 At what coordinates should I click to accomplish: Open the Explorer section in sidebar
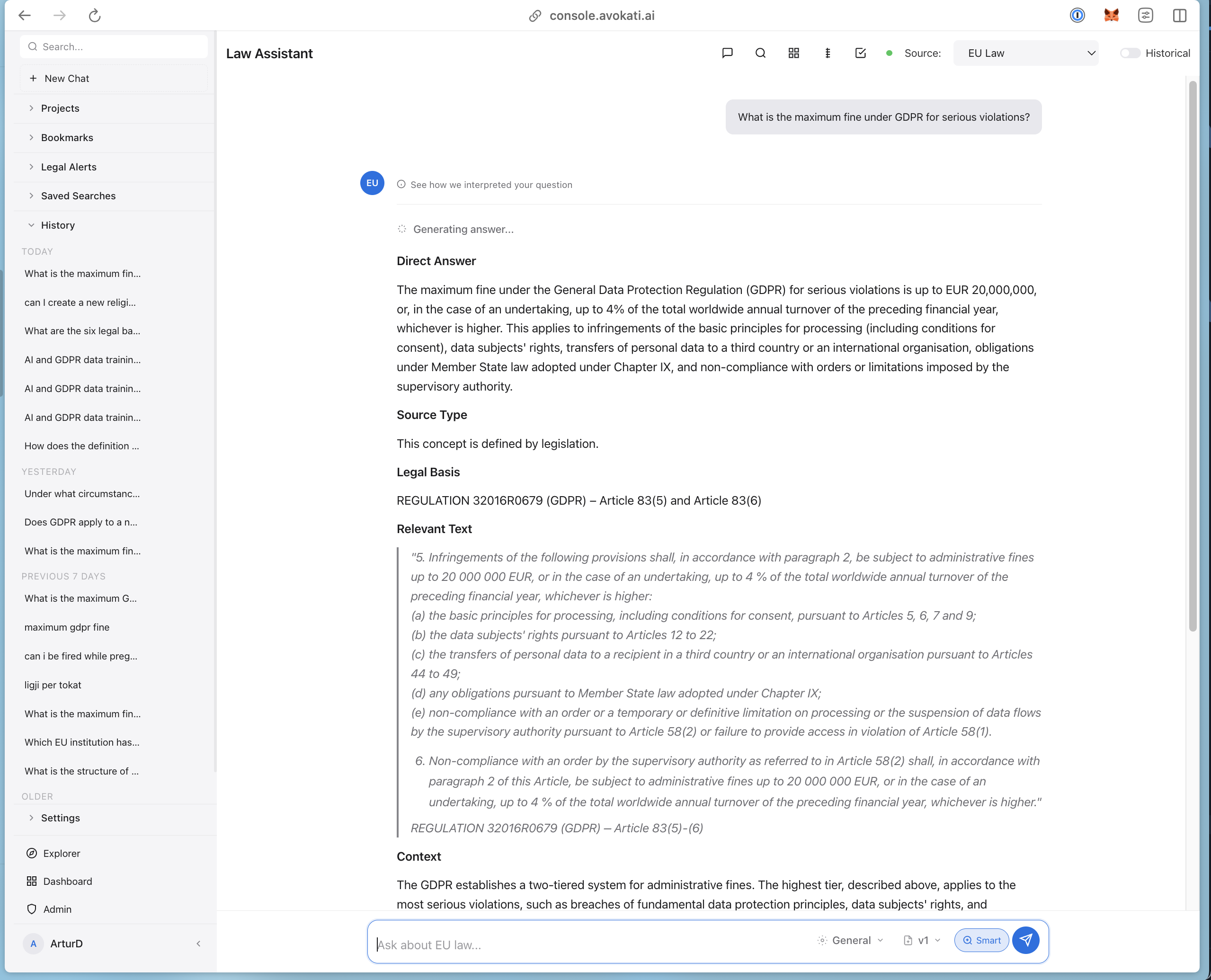pyautogui.click(x=61, y=853)
